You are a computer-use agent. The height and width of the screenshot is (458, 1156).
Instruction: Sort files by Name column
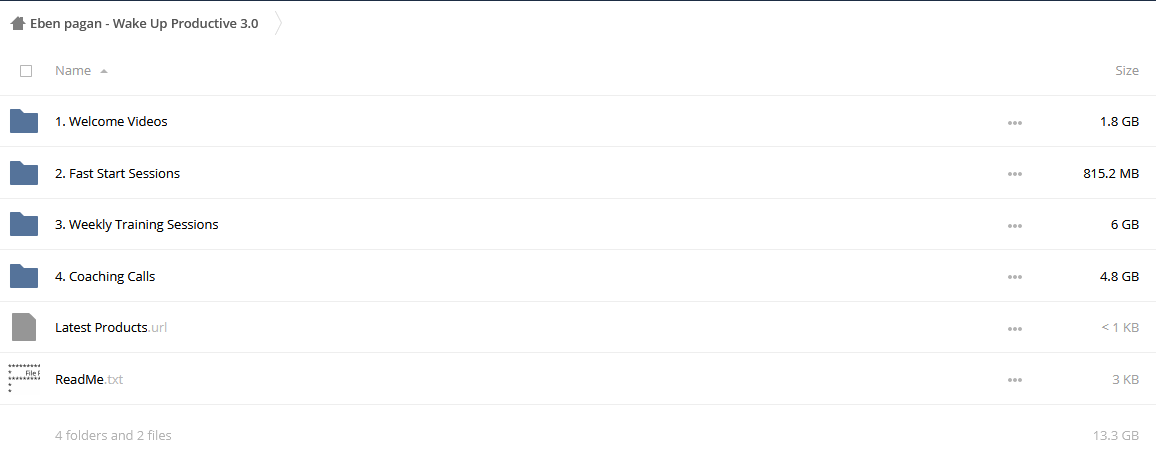pos(73,71)
